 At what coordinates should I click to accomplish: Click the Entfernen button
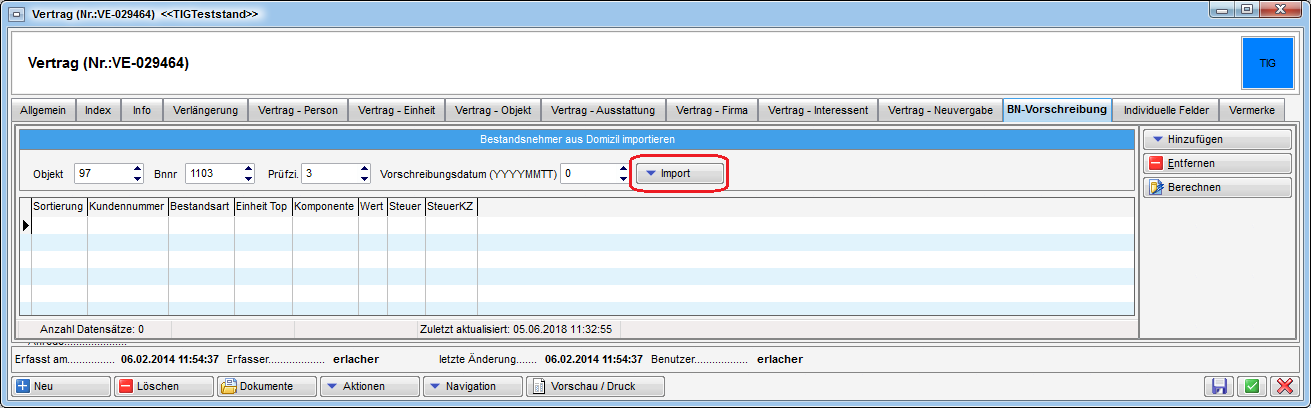pyautogui.click(x=1216, y=163)
